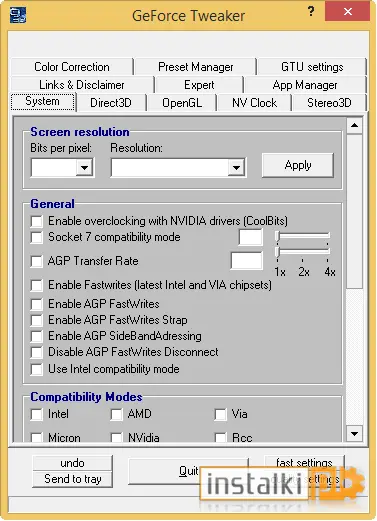This screenshot has height=521, width=377.
Task: Check the Rcc compatibility mode box
Action: click(220, 437)
